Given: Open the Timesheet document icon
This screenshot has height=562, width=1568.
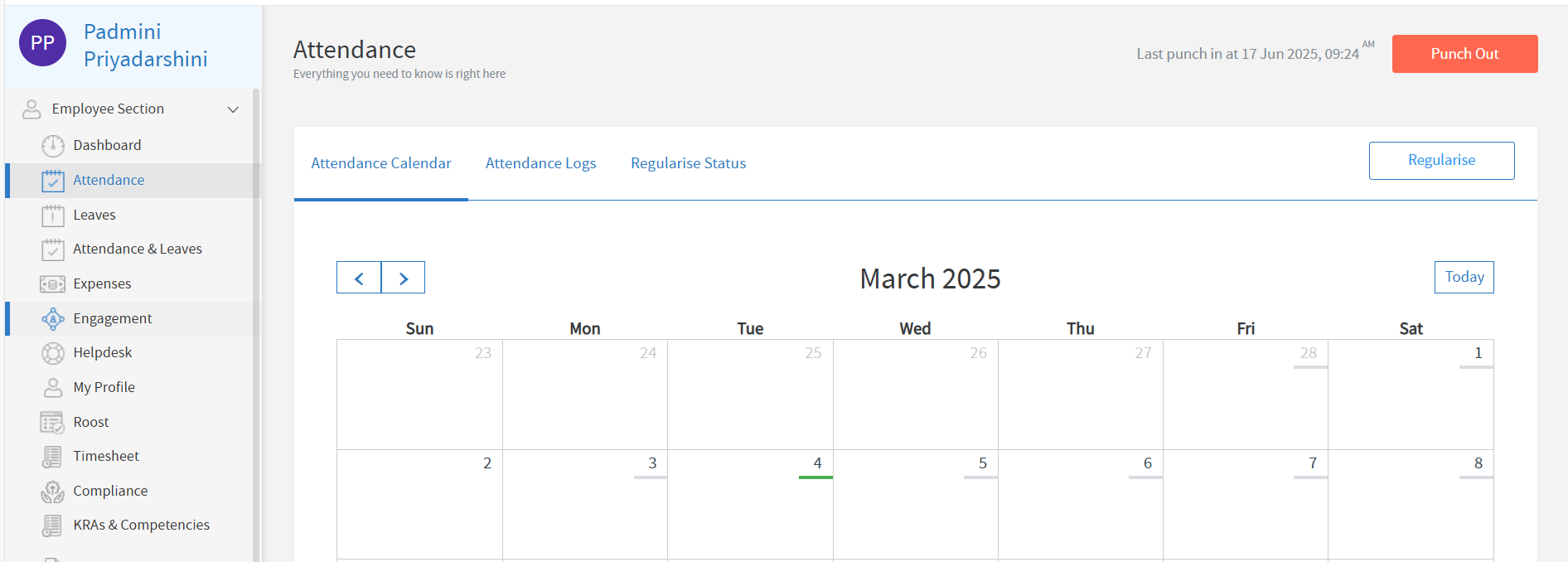Looking at the screenshot, I should [x=53, y=457].
